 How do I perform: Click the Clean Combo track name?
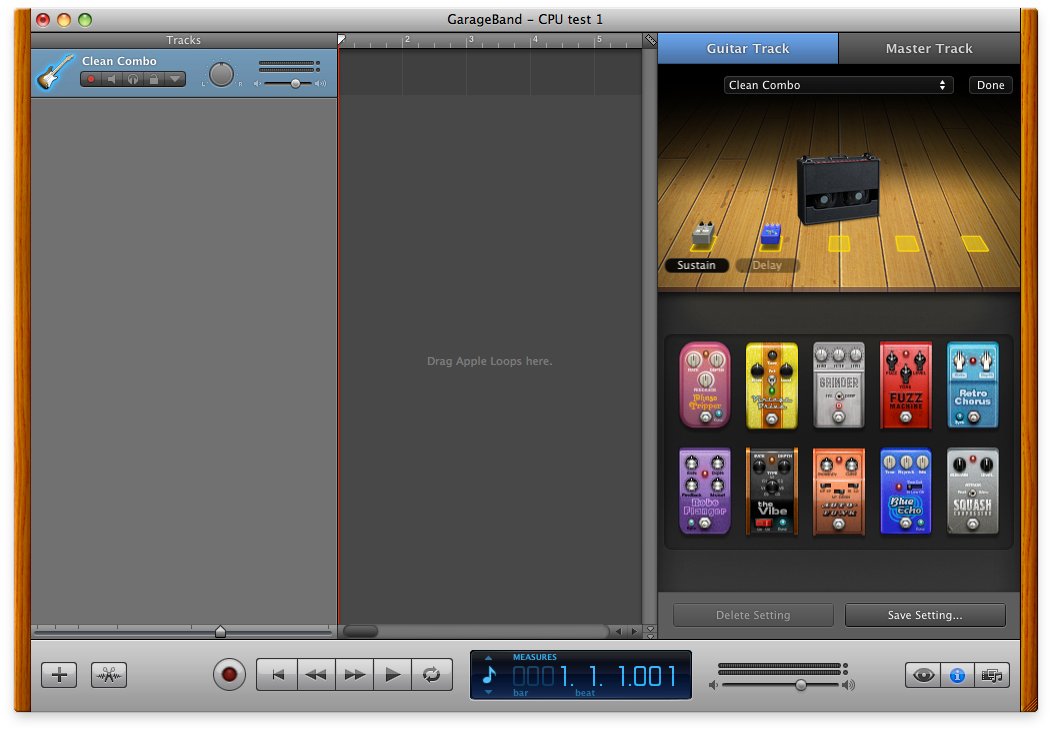(x=119, y=61)
